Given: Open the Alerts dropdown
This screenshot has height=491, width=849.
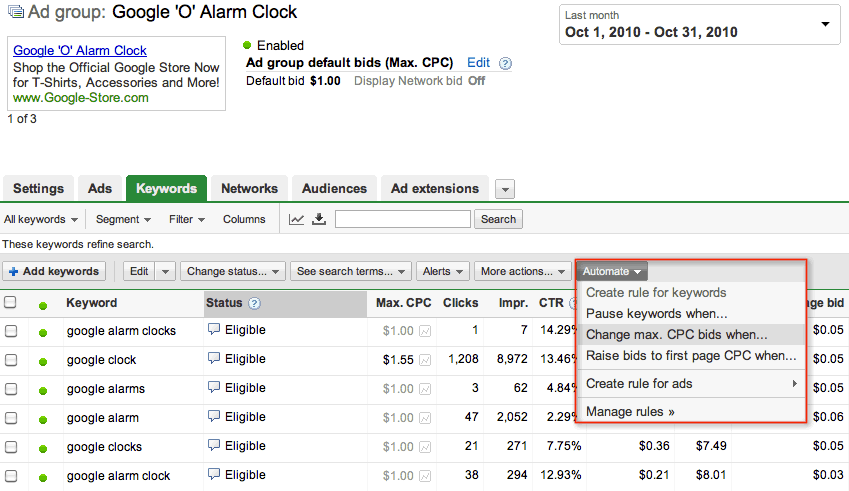Looking at the screenshot, I should [443, 271].
